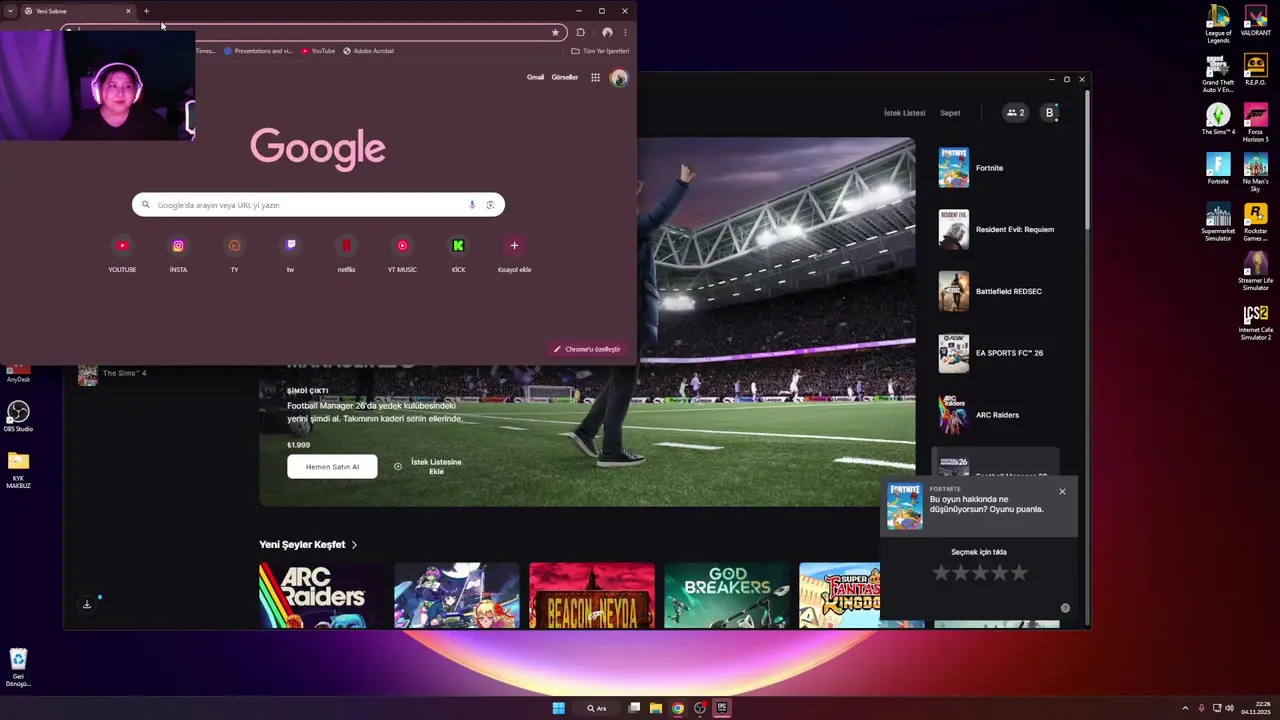Image resolution: width=1280 pixels, height=720 pixels.
Task: Click İstek Listesine Ekle button
Action: click(x=428, y=467)
